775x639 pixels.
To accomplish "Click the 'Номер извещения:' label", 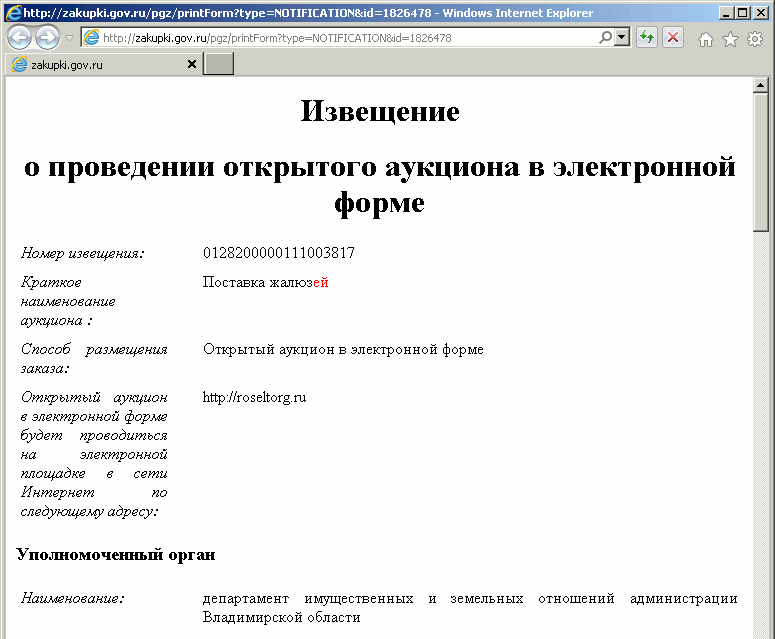I will tap(83, 254).
